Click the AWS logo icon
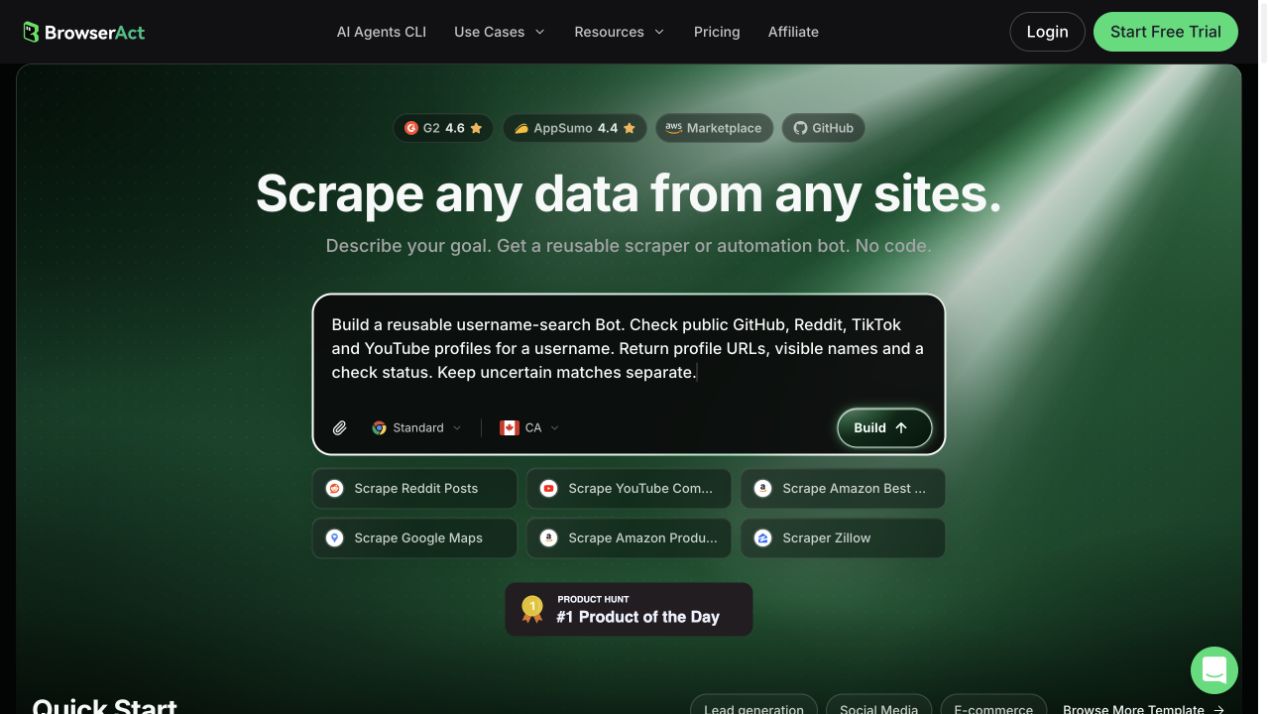This screenshot has height=714, width=1269. [x=674, y=128]
